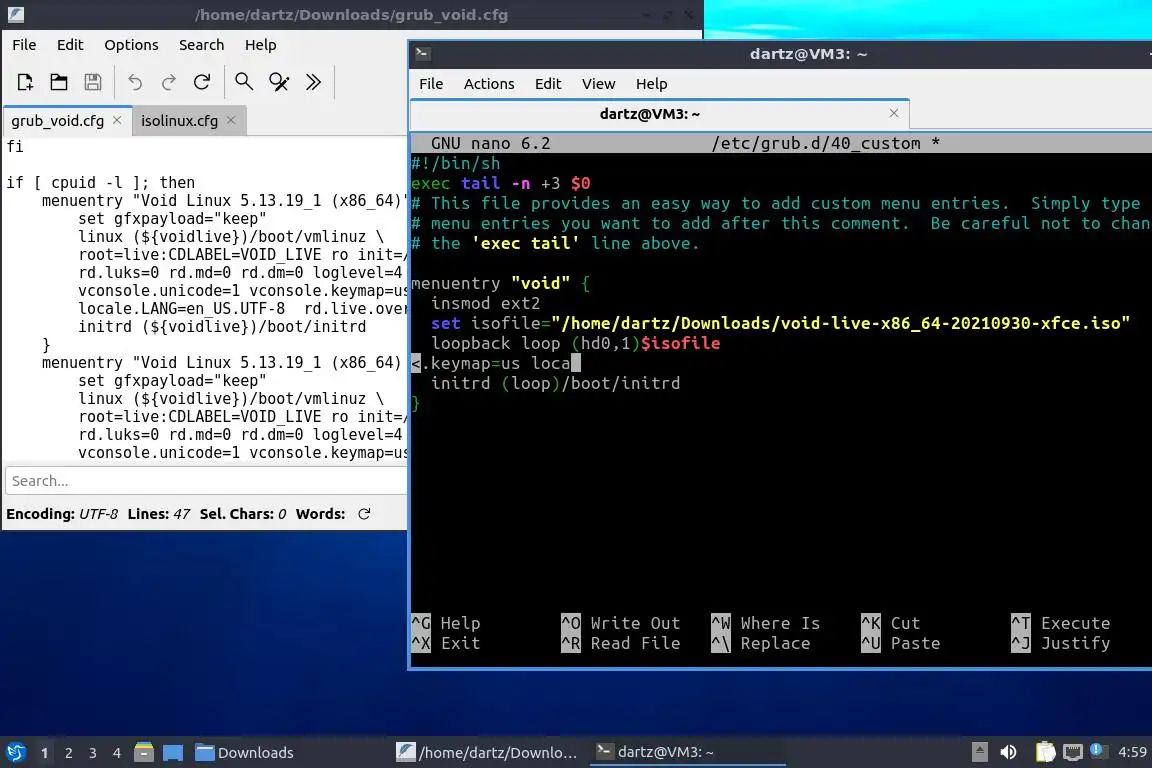Close the isolinux.cfg tab
This screenshot has width=1152, height=768.
point(231,120)
